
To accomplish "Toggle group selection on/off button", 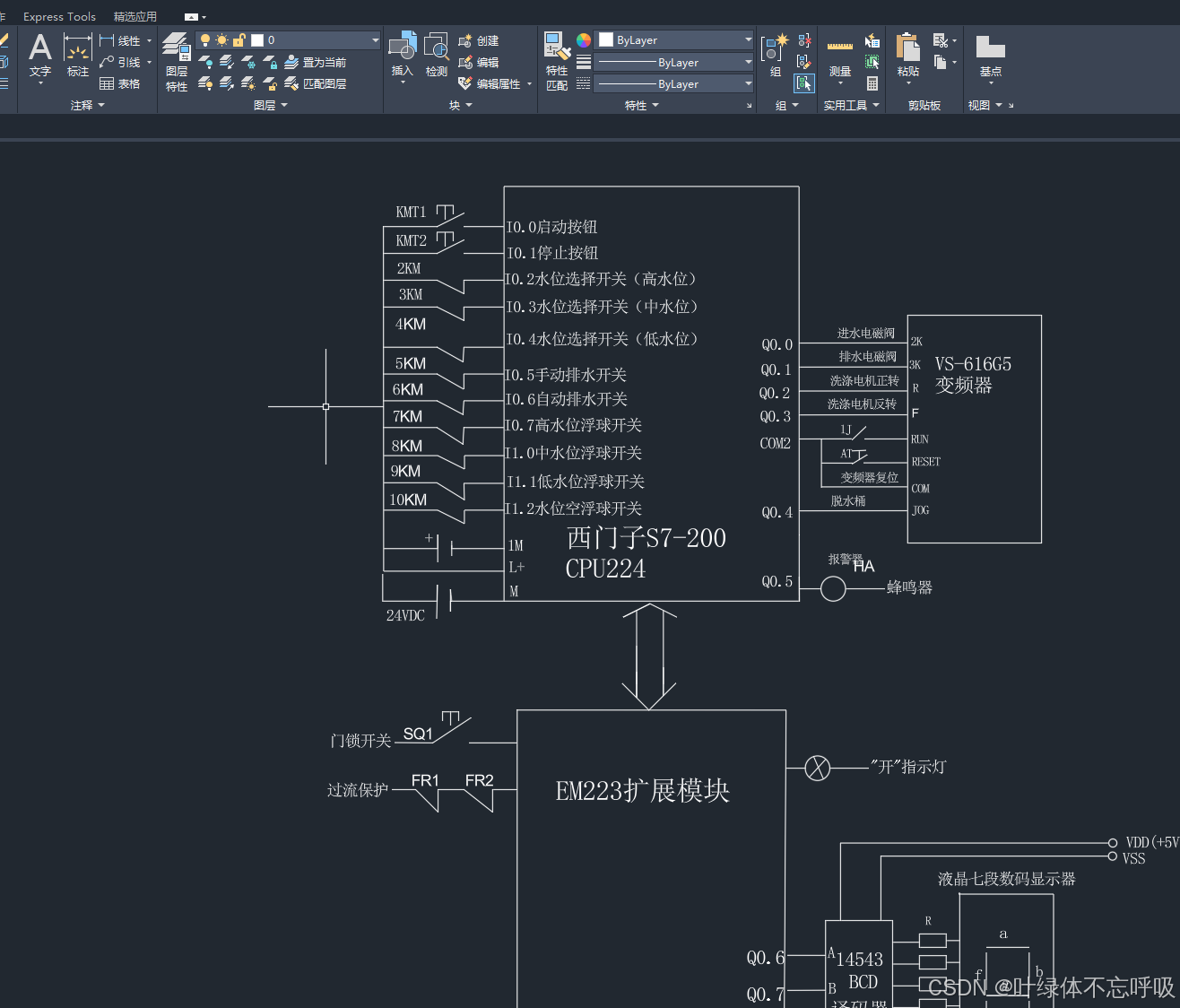I will coord(804,83).
